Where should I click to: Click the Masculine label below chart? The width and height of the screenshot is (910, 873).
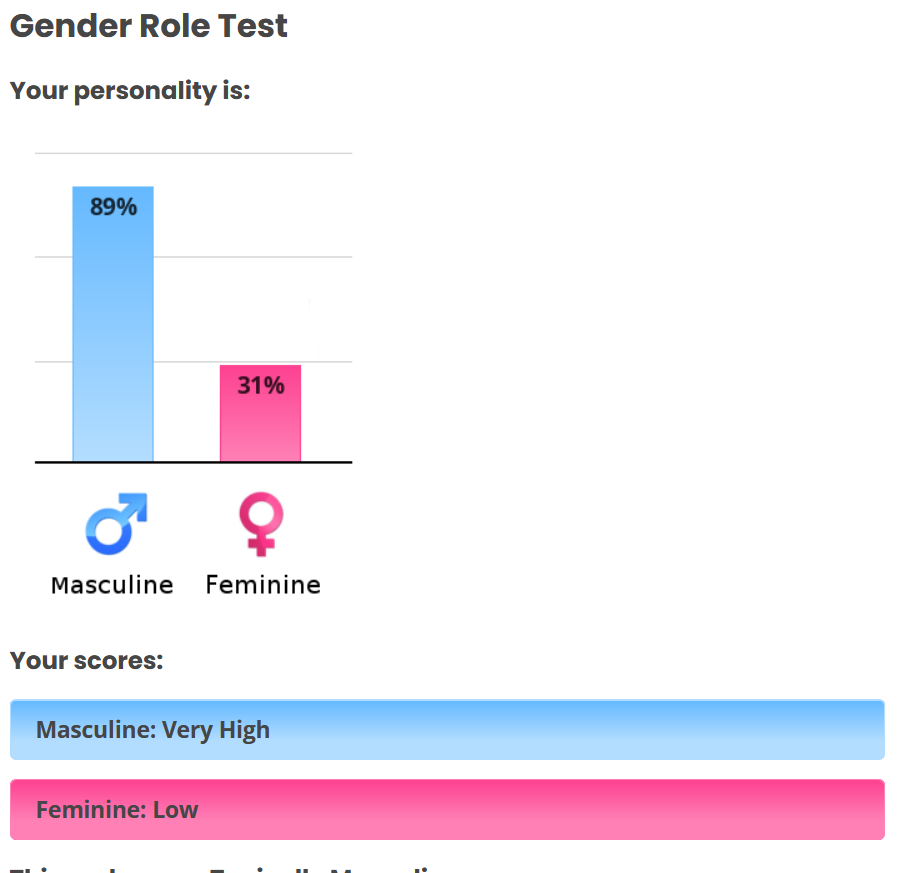[113, 585]
